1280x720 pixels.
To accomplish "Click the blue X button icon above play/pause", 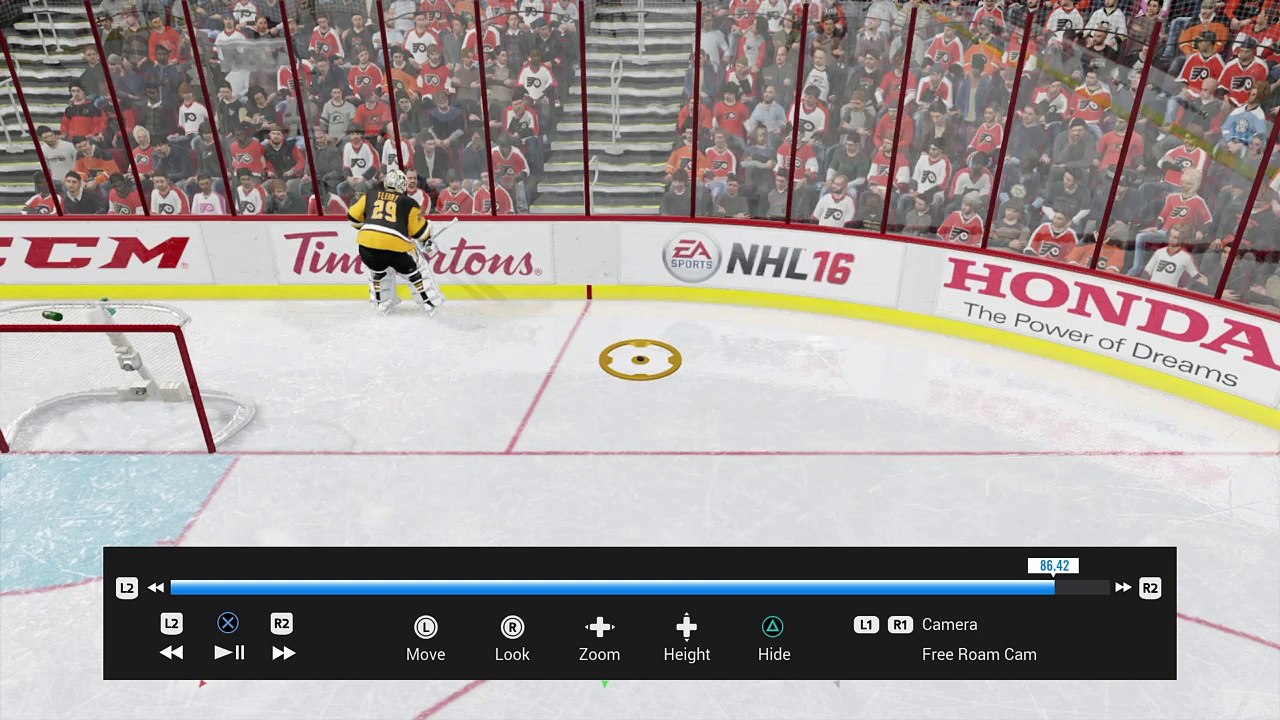I will coord(228,624).
